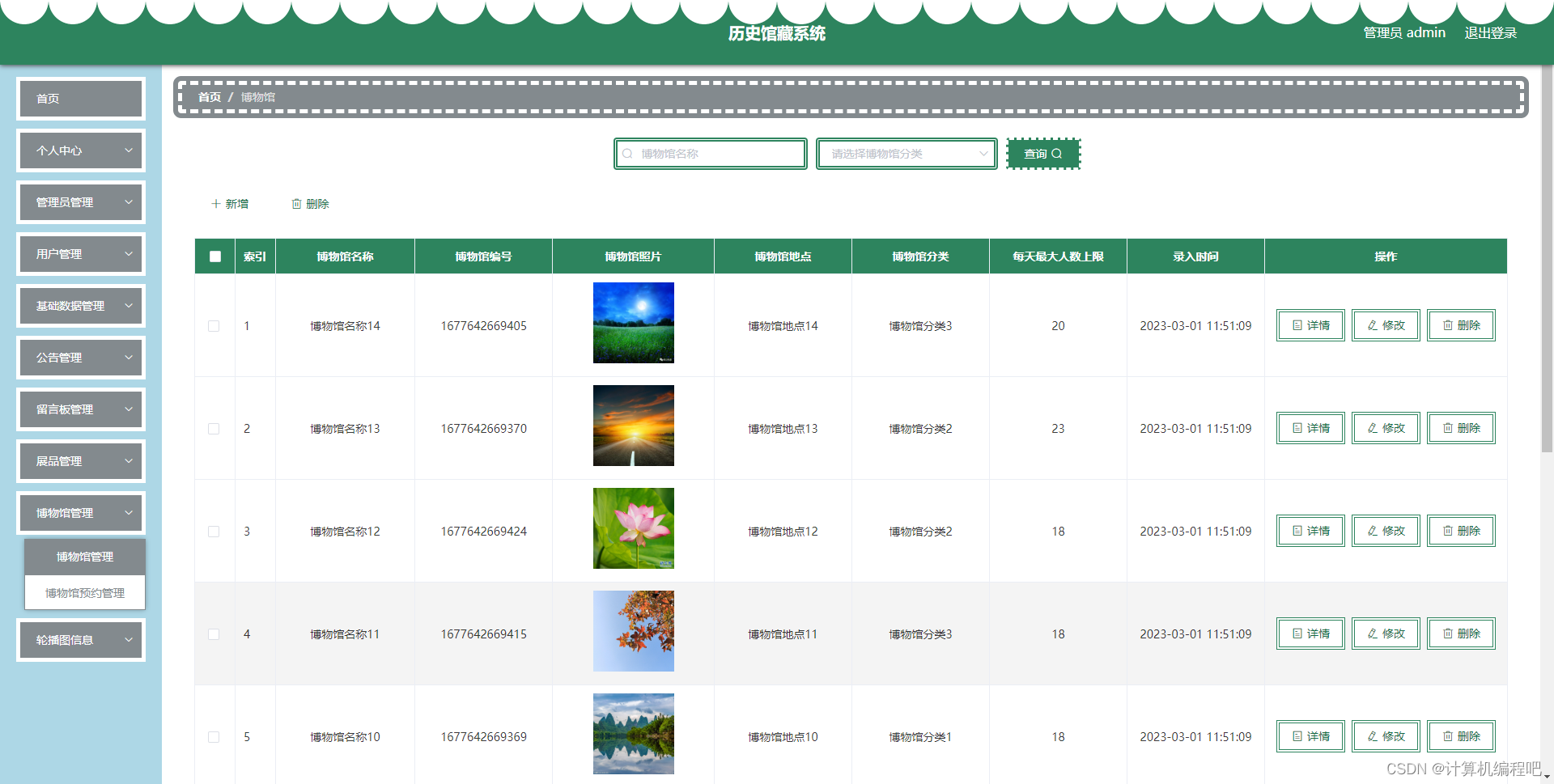
Task: Check the checkbox for 博物馆名称14 row
Action: point(214,325)
